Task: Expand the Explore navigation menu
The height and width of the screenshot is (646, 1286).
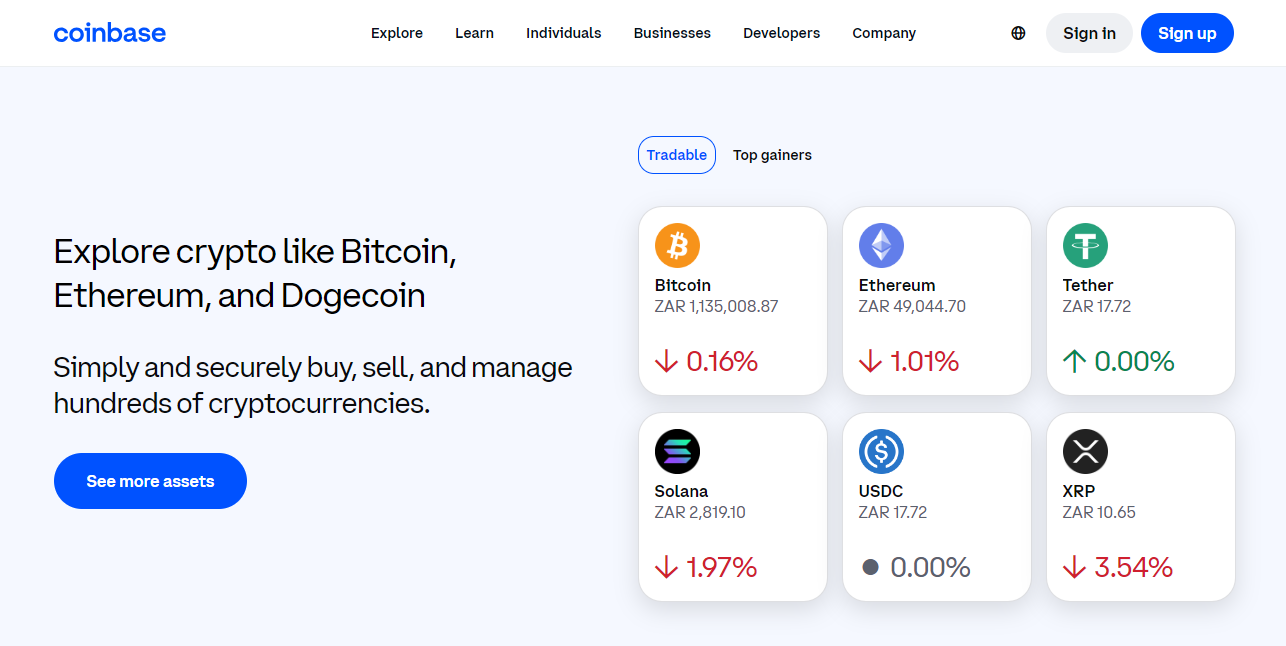Action: (x=397, y=33)
